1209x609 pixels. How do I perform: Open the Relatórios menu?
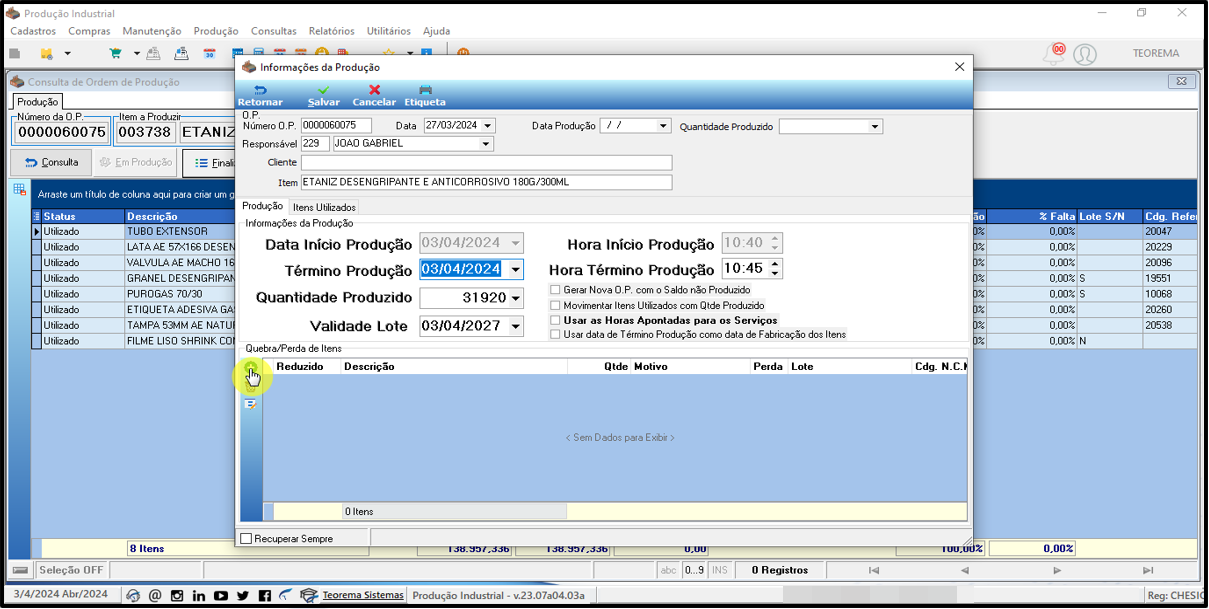pos(331,31)
